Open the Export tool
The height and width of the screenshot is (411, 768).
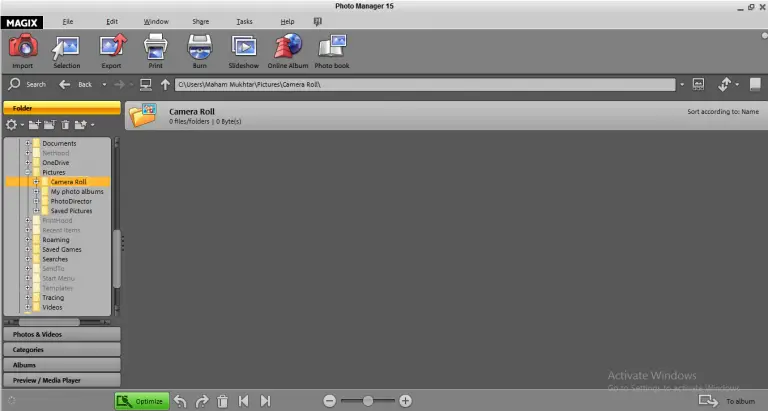(x=112, y=51)
